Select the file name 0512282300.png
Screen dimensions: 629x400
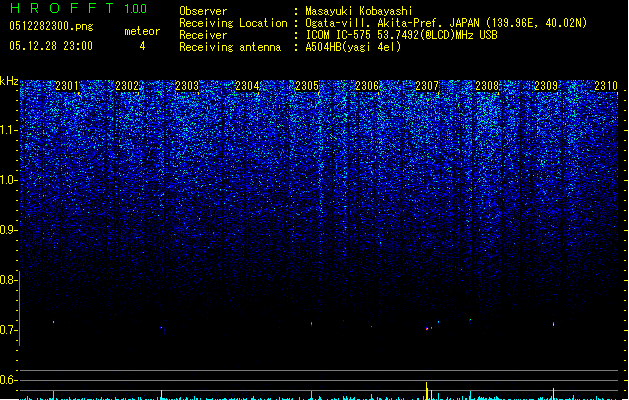[x=51, y=26]
